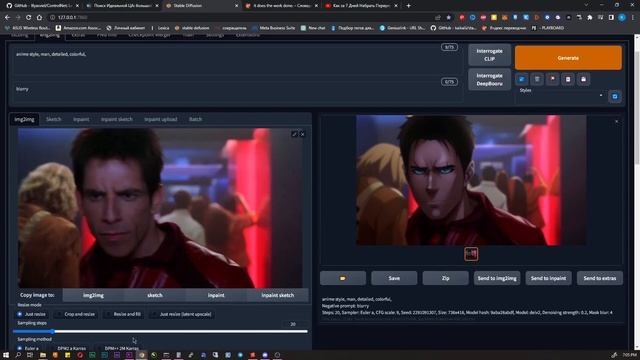This screenshot has width=640, height=360.
Task: Click the Save button under the output
Action: [394, 278]
